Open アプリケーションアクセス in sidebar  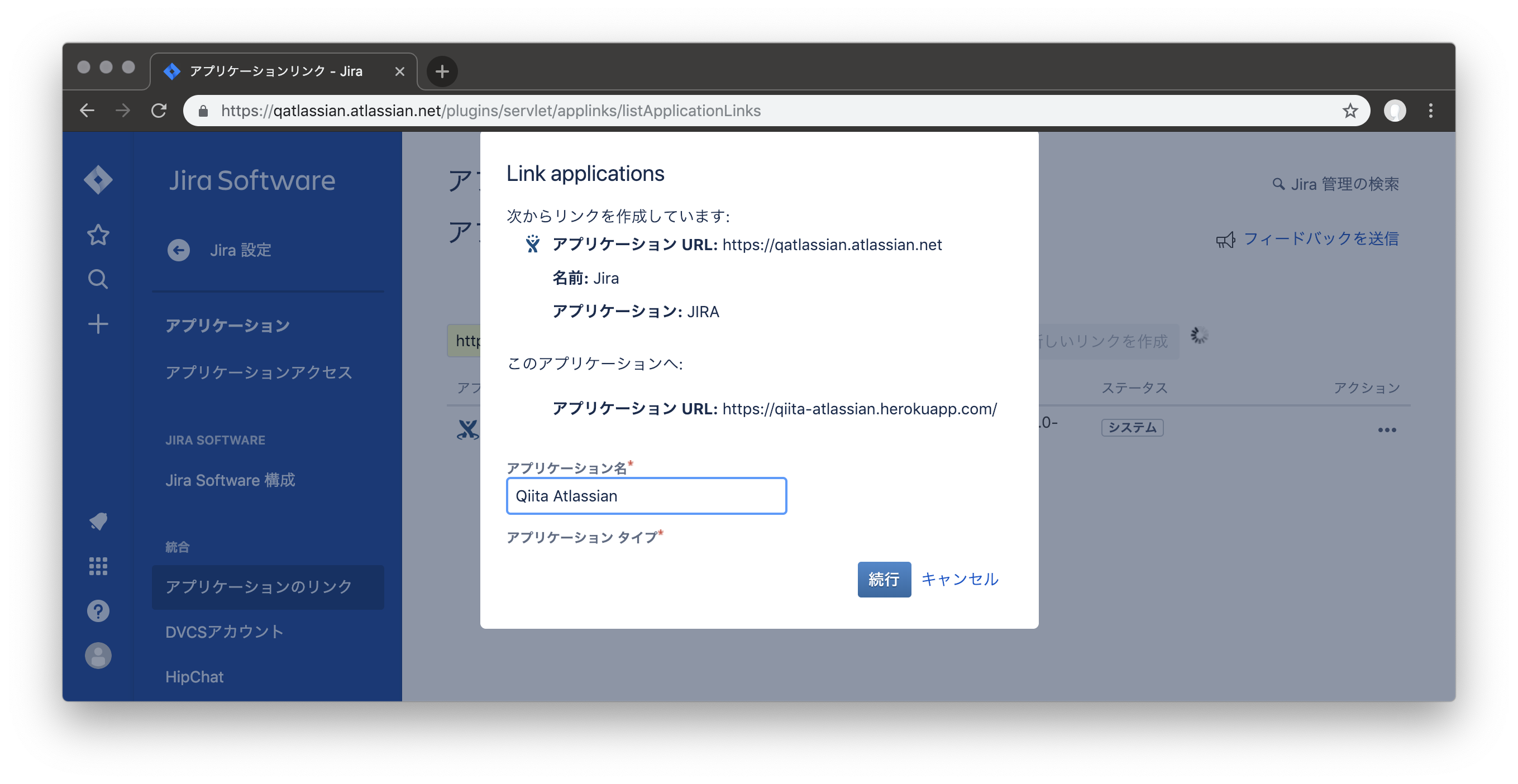259,372
